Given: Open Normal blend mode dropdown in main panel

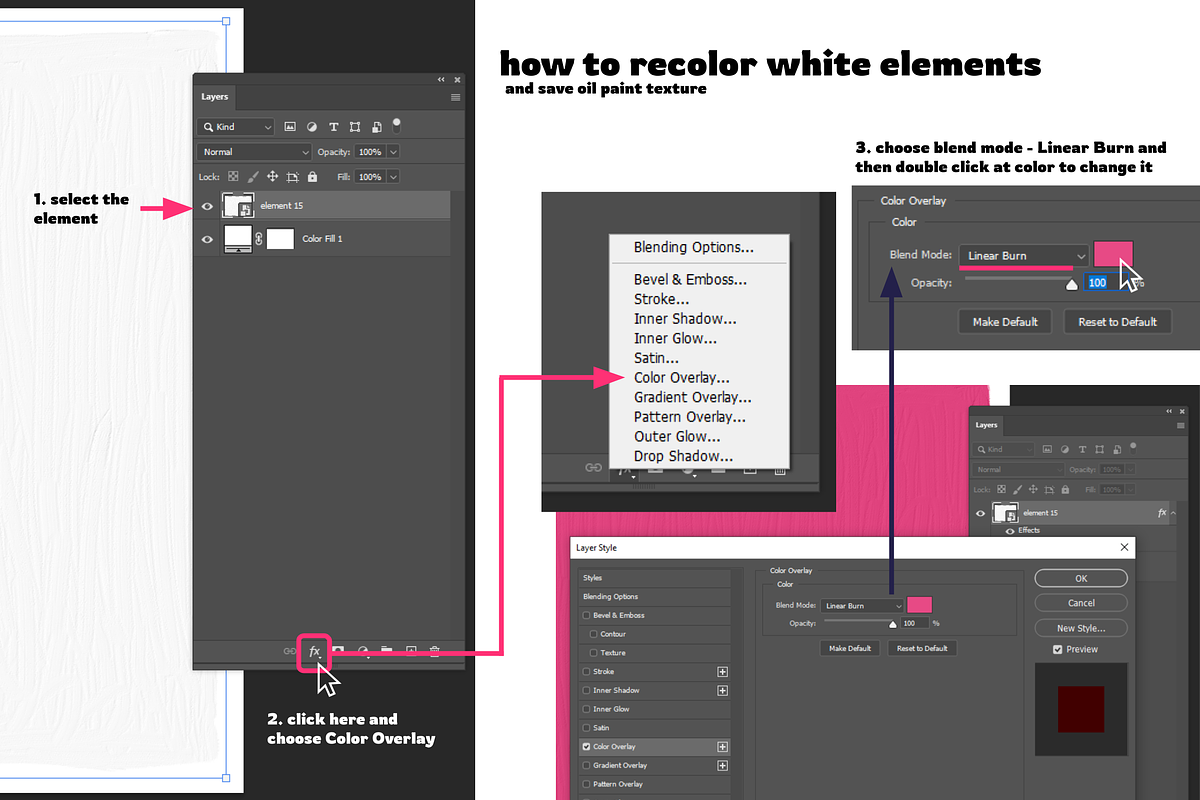Looking at the screenshot, I should [255, 152].
